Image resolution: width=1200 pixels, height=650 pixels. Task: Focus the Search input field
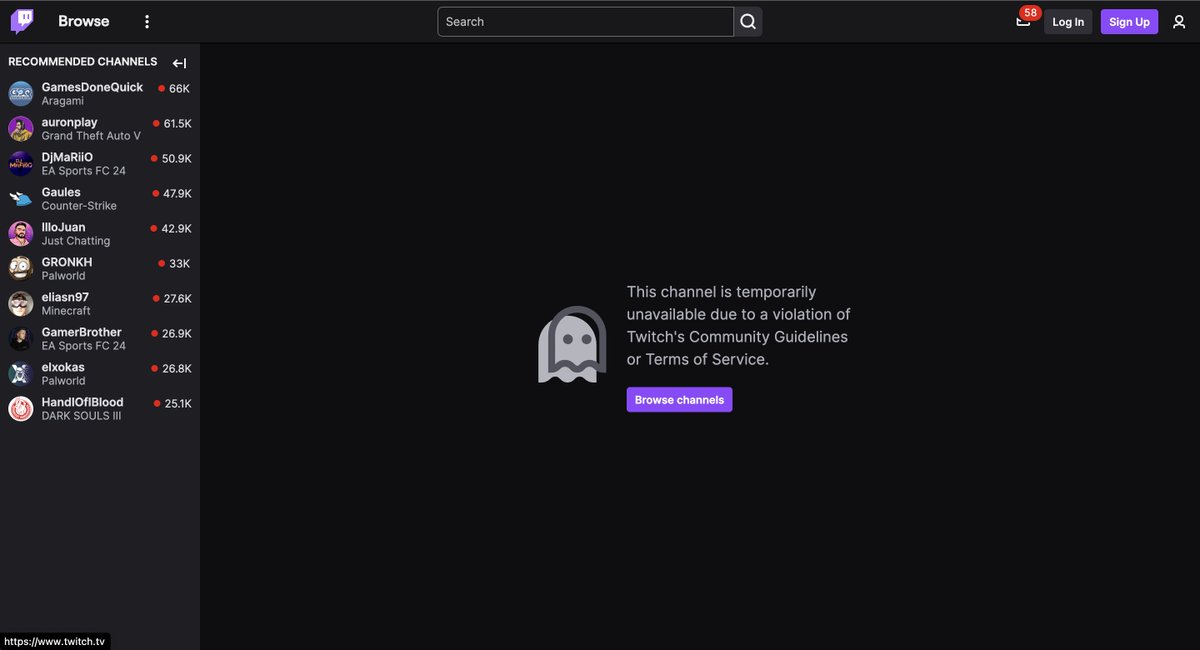586,22
